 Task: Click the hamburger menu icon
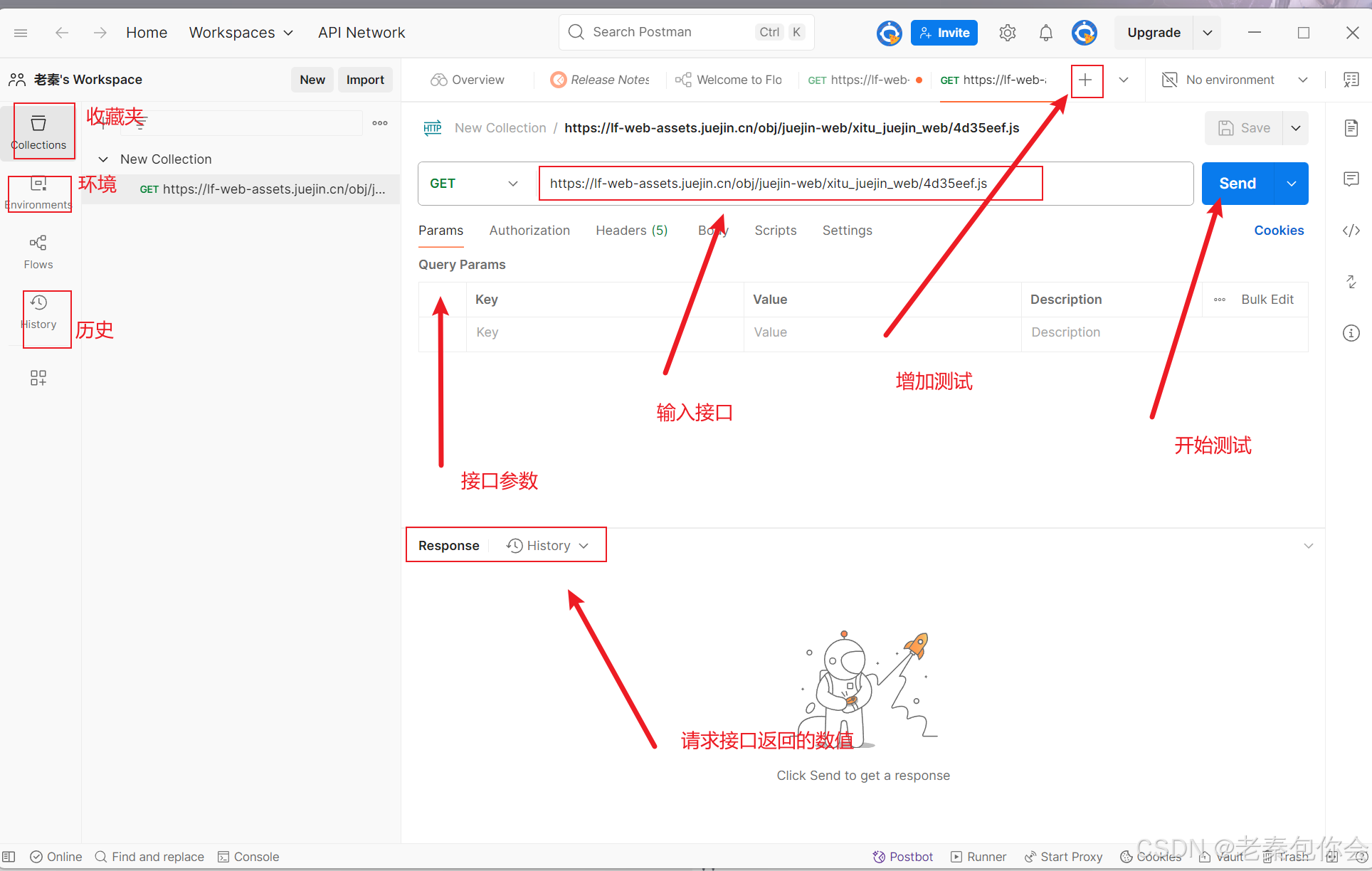21,33
